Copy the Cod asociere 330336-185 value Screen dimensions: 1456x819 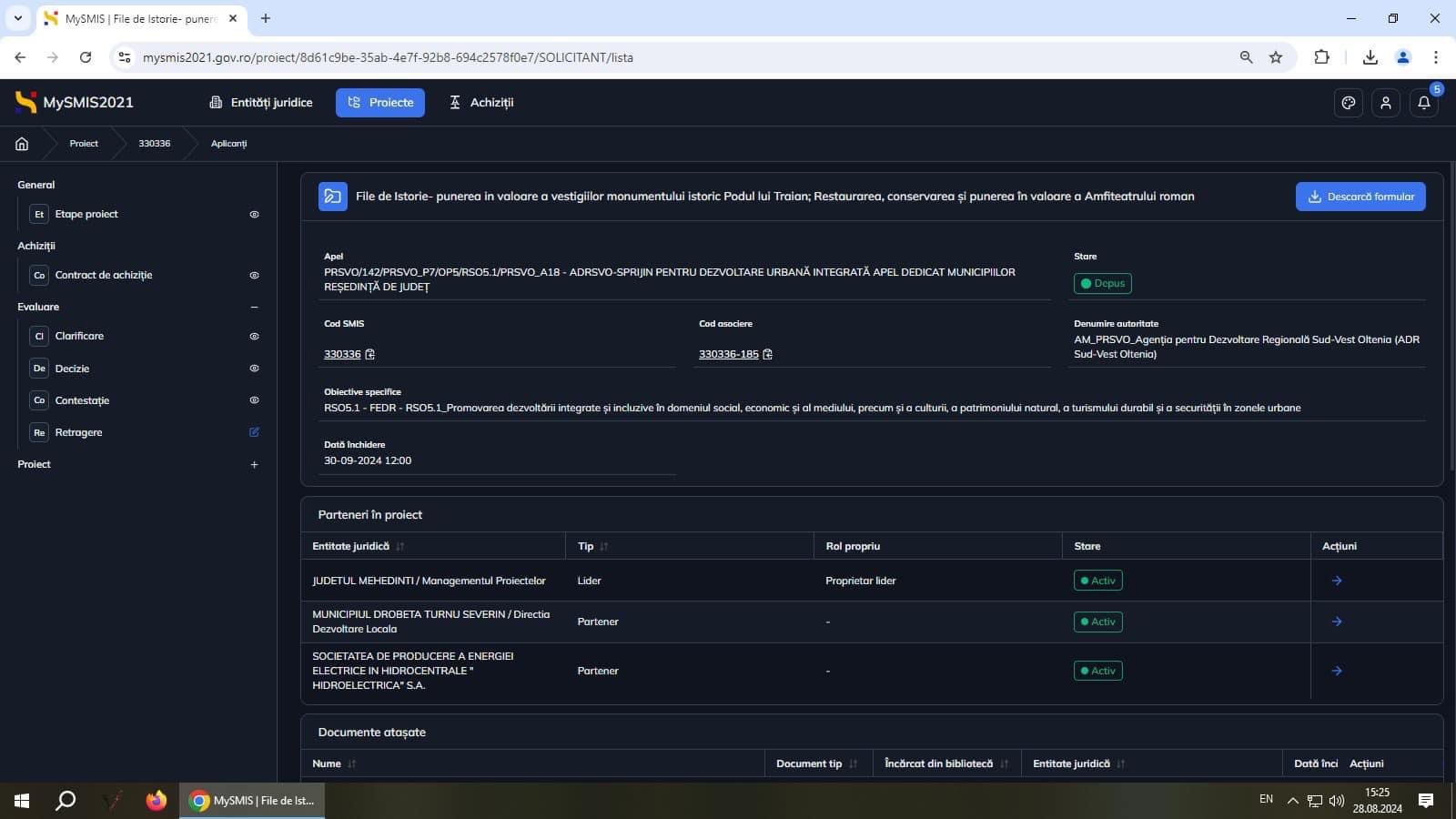click(x=768, y=354)
